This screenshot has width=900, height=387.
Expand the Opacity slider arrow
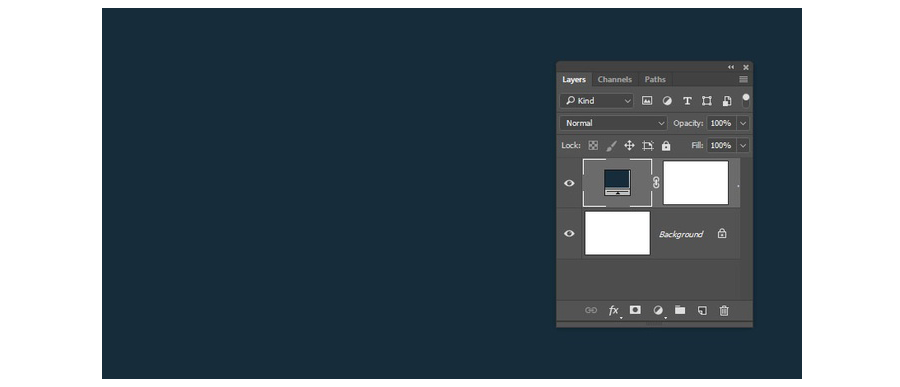tap(743, 123)
